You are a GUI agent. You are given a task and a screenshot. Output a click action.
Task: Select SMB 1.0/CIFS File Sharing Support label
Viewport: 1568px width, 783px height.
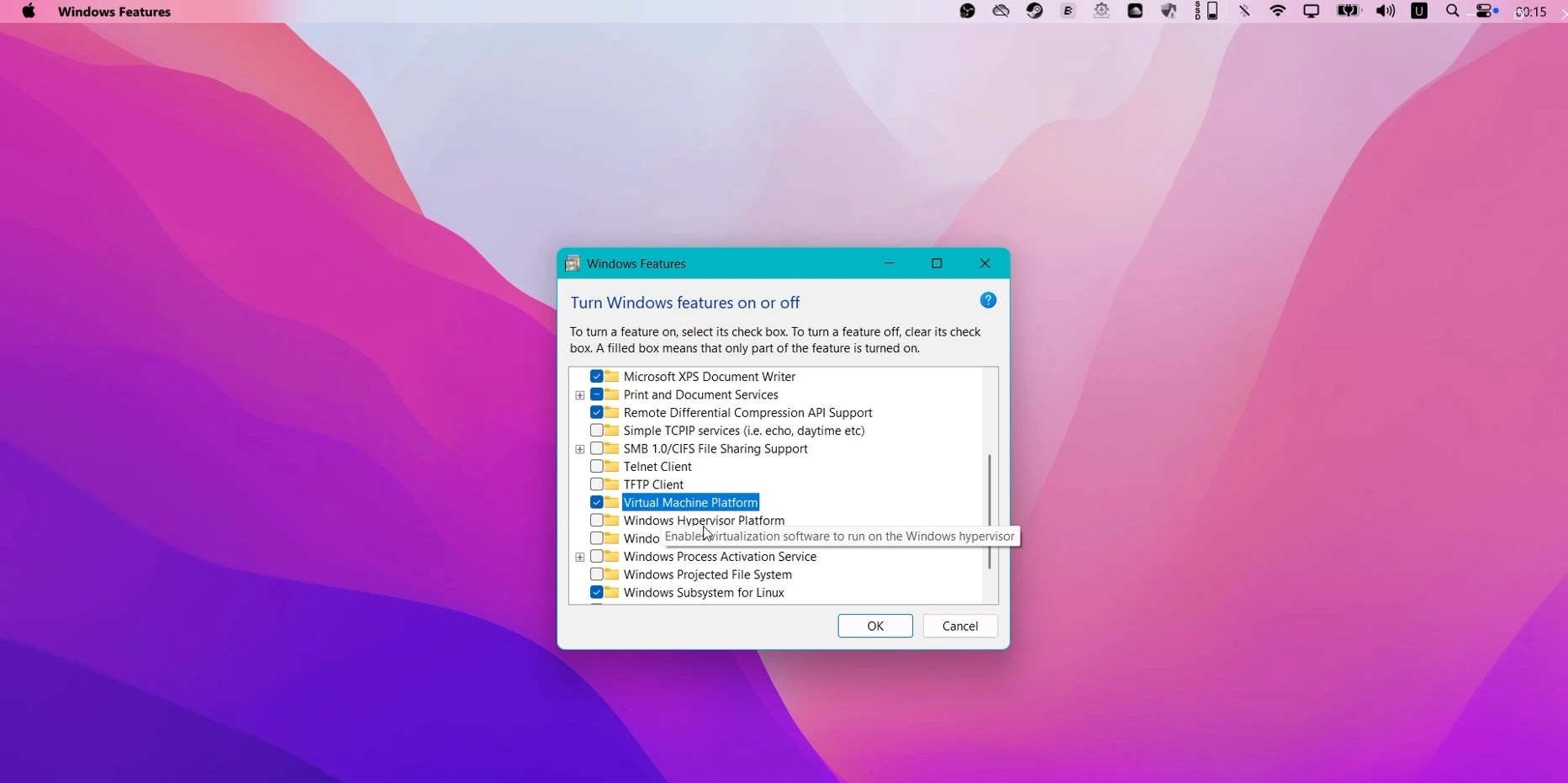715,449
